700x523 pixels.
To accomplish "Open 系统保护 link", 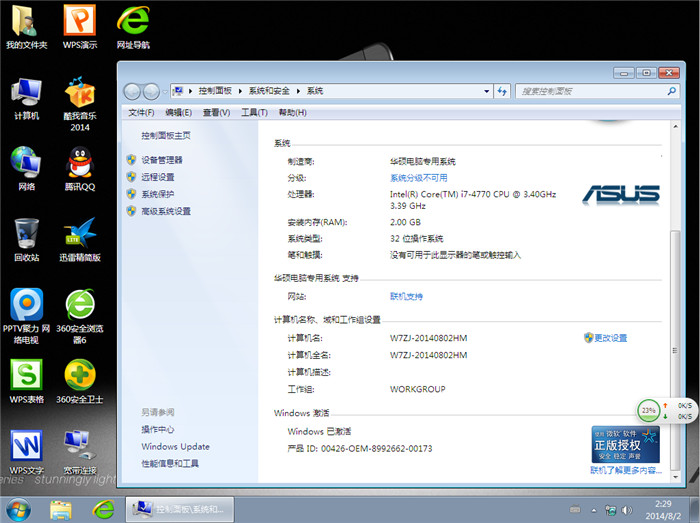I will click(x=158, y=194).
